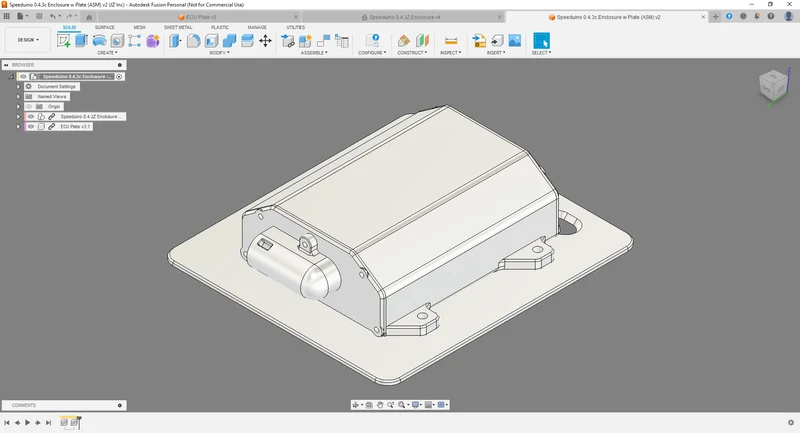This screenshot has width=800, height=433.
Task: Select the Revolve tool
Action: tap(99, 41)
